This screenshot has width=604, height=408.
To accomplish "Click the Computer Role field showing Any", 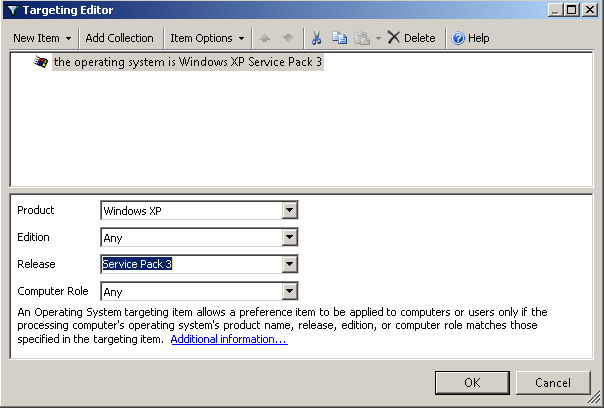I will (x=199, y=291).
